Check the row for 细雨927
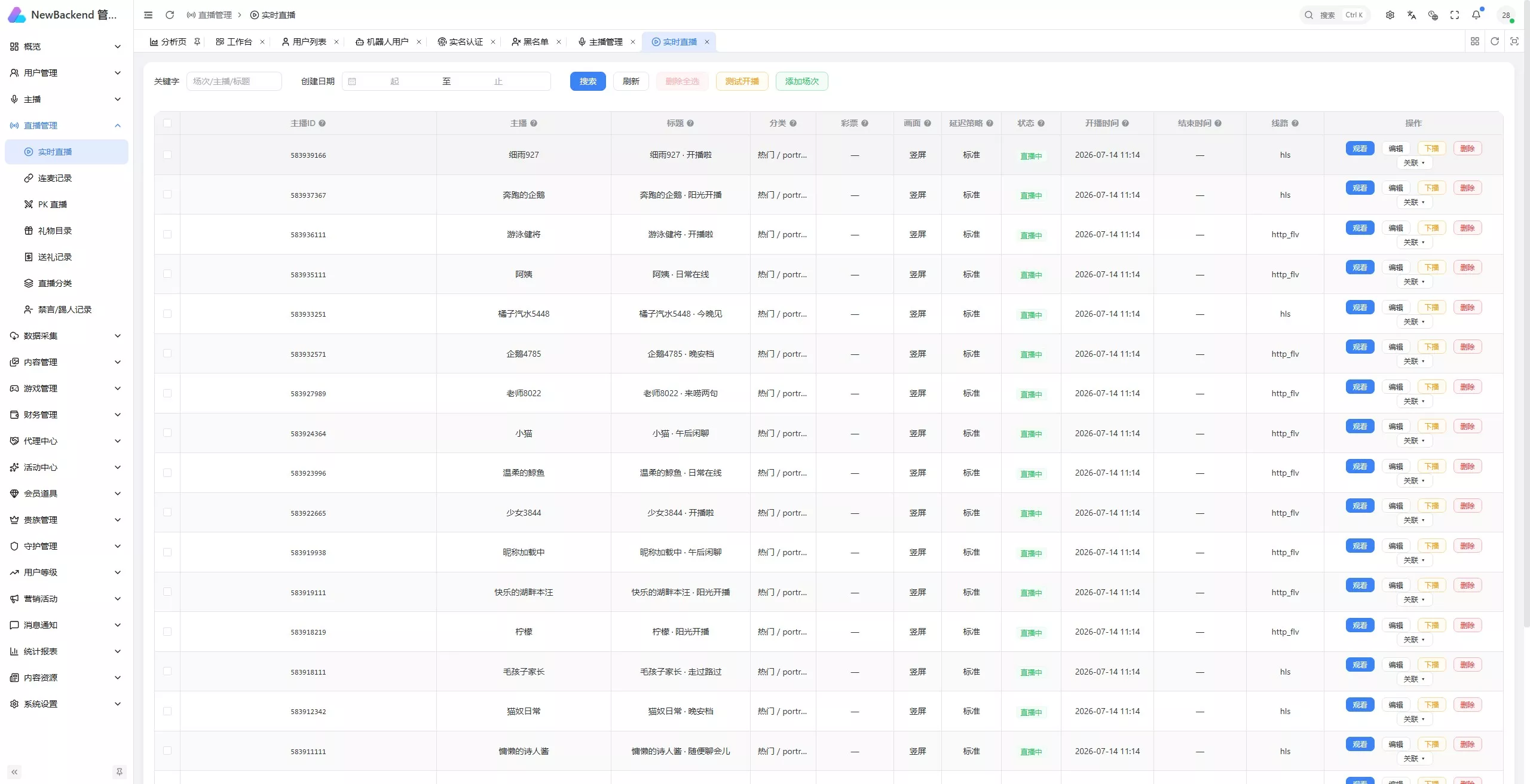Image resolution: width=1530 pixels, height=784 pixels. coord(167,155)
